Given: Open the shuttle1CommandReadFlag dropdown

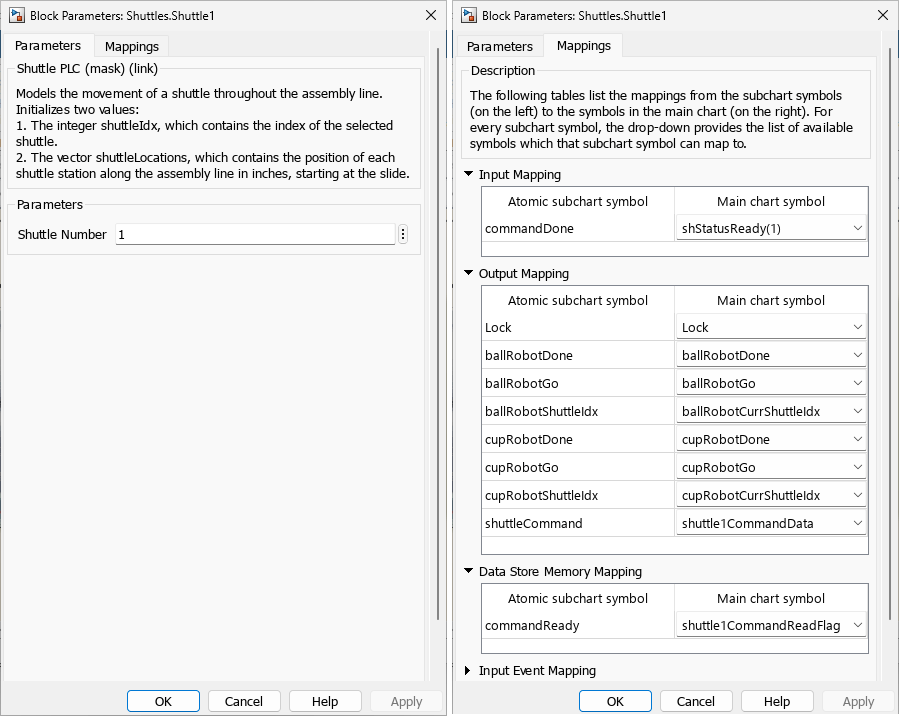Looking at the screenshot, I should [771, 625].
